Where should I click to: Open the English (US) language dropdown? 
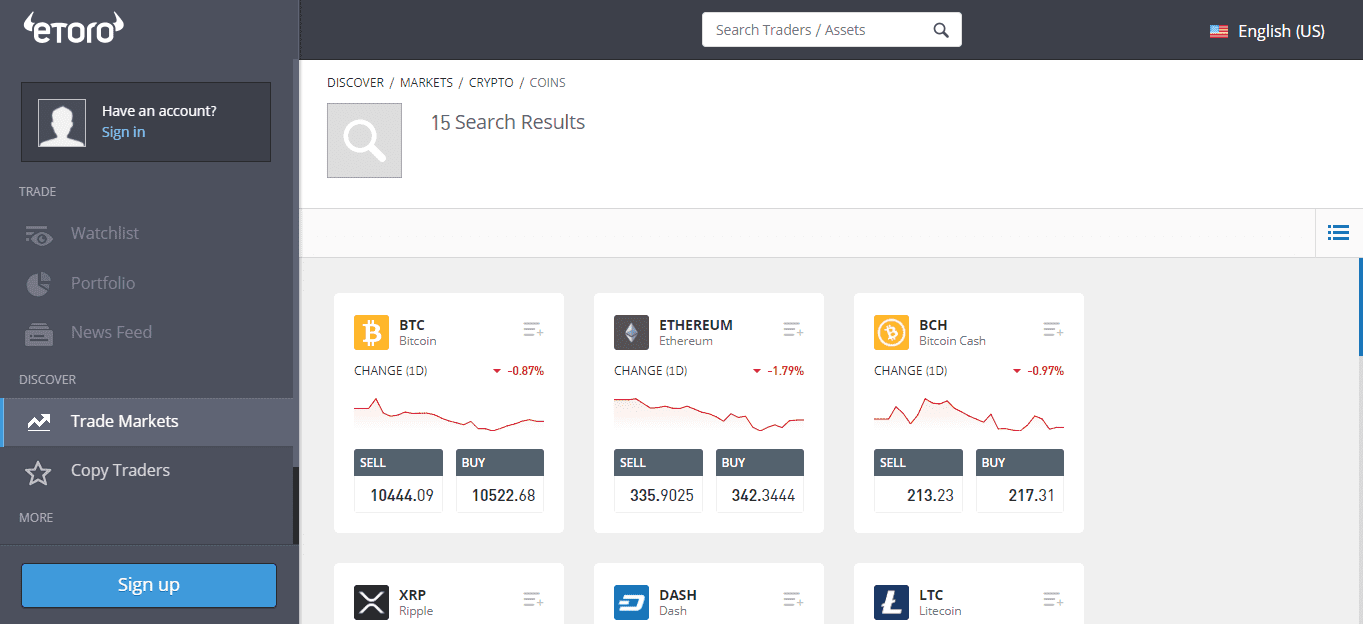click(x=1266, y=30)
